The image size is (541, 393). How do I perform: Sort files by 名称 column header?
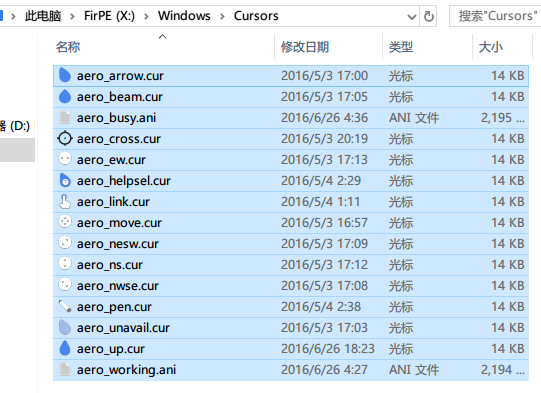point(68,47)
